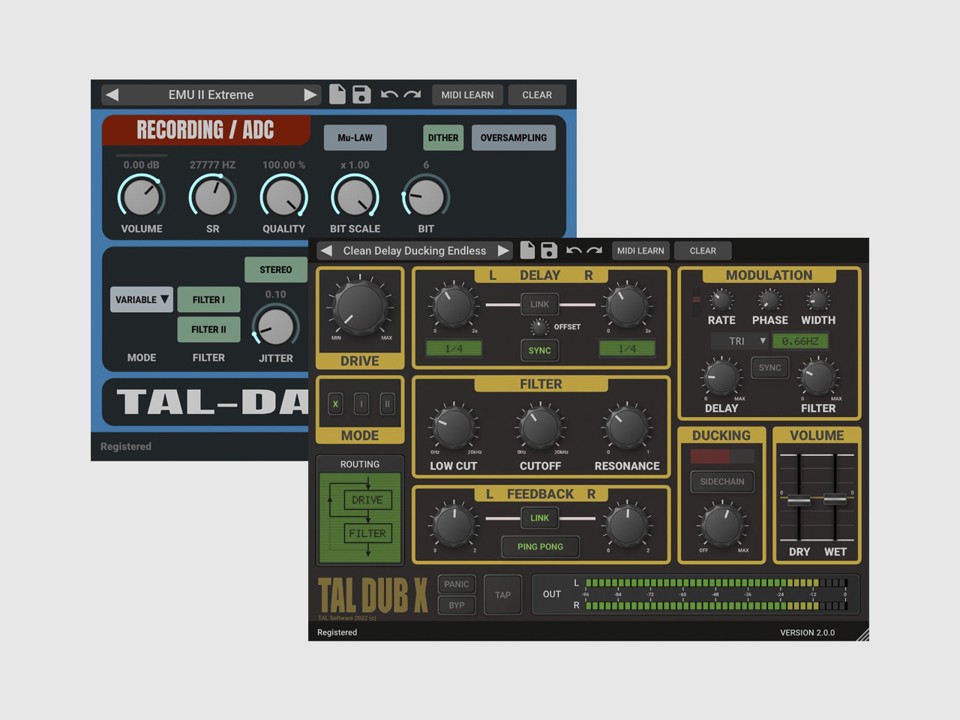Viewport: 960px width, 720px height.
Task: Click the LOW CUT filter knob
Action: point(454,427)
